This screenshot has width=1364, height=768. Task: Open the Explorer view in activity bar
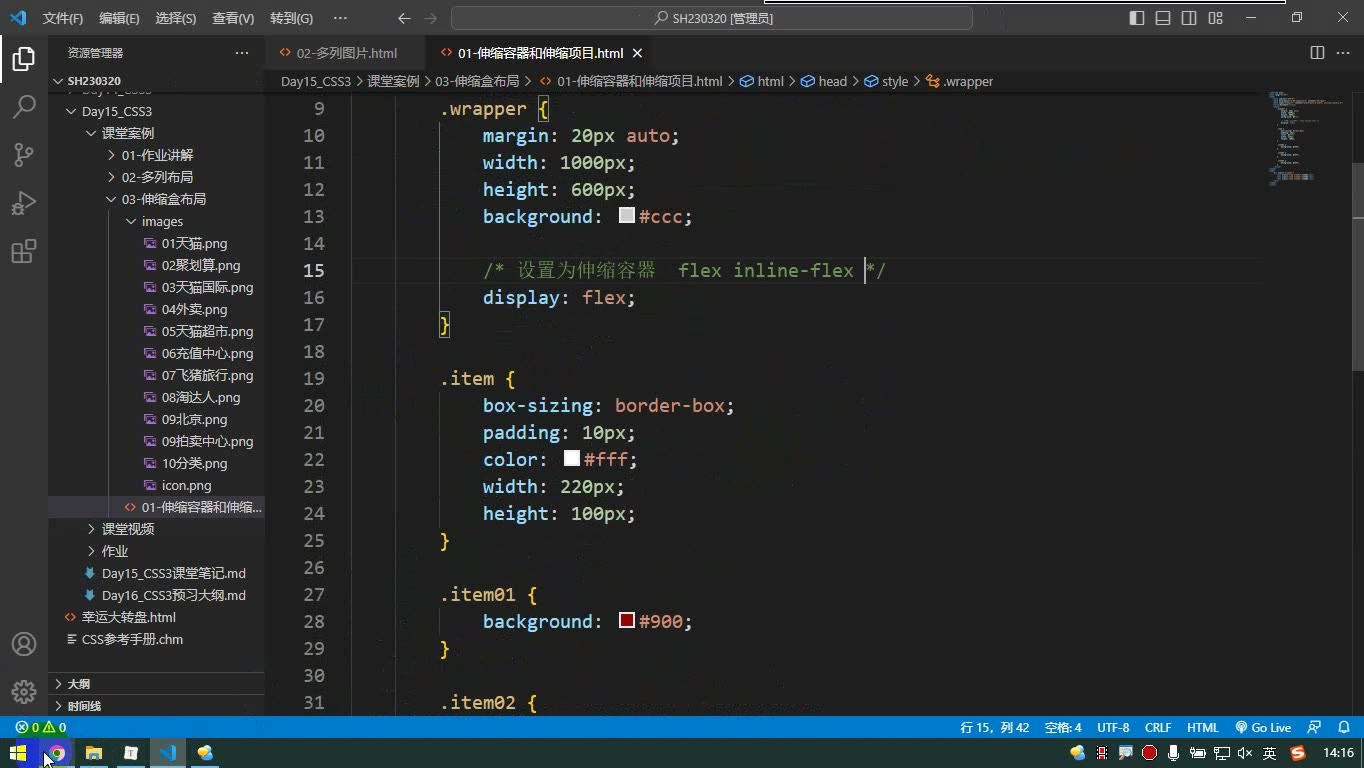click(24, 59)
